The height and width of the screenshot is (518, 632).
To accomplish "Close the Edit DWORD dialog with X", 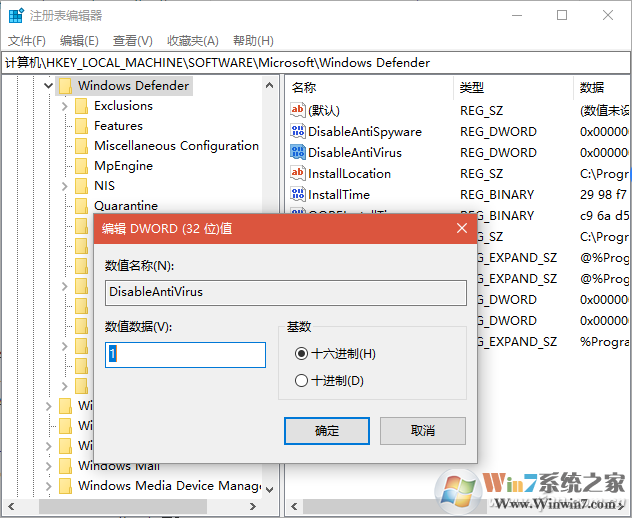I will pos(462,228).
